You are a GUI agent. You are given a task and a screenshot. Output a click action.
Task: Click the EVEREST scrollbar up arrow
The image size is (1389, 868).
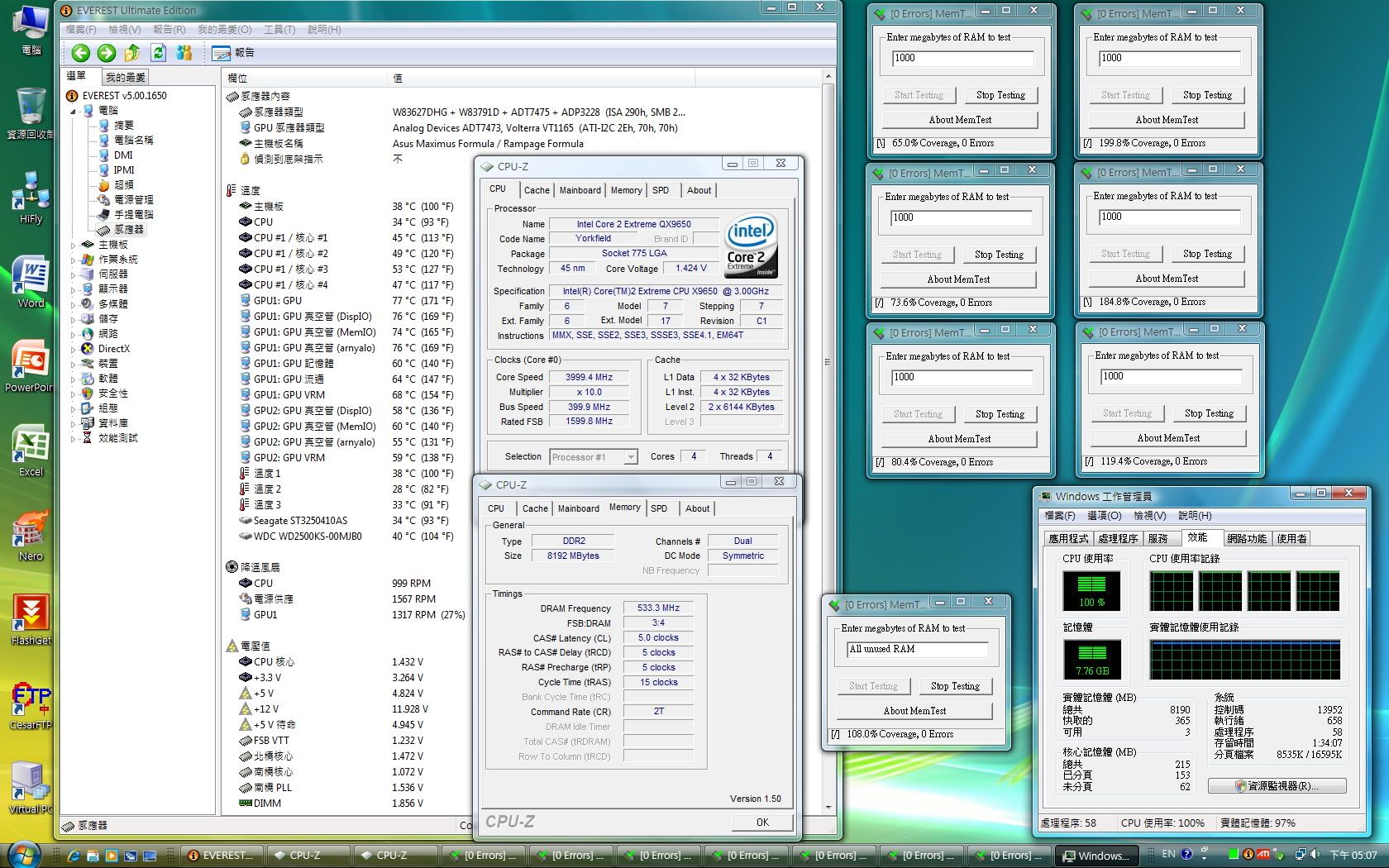[x=828, y=76]
